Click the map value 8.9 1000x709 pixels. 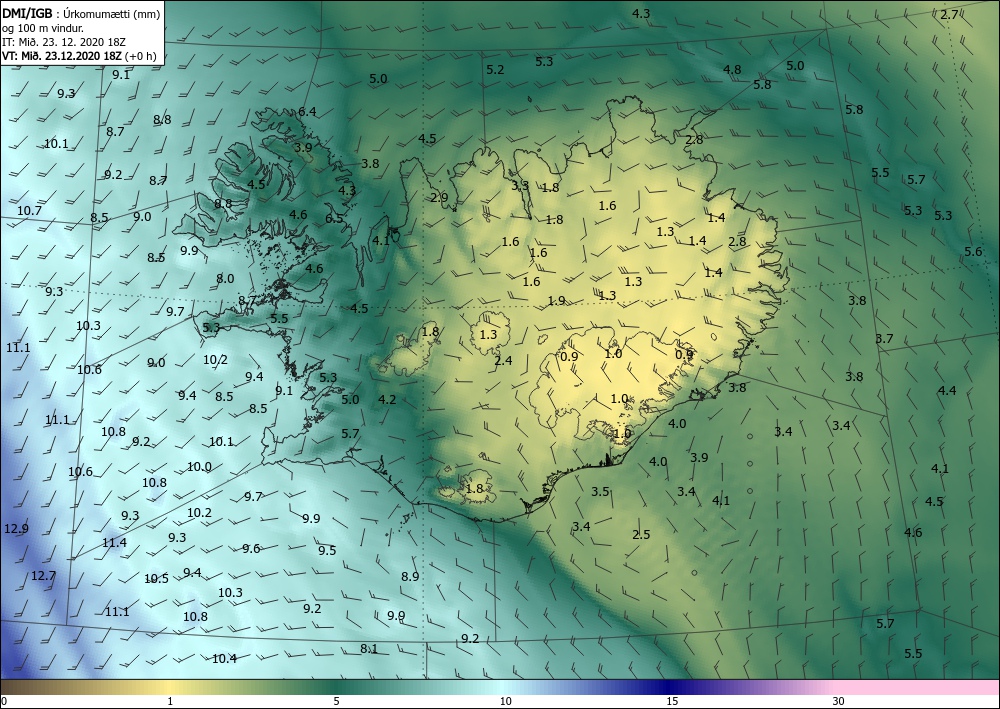[x=410, y=576]
